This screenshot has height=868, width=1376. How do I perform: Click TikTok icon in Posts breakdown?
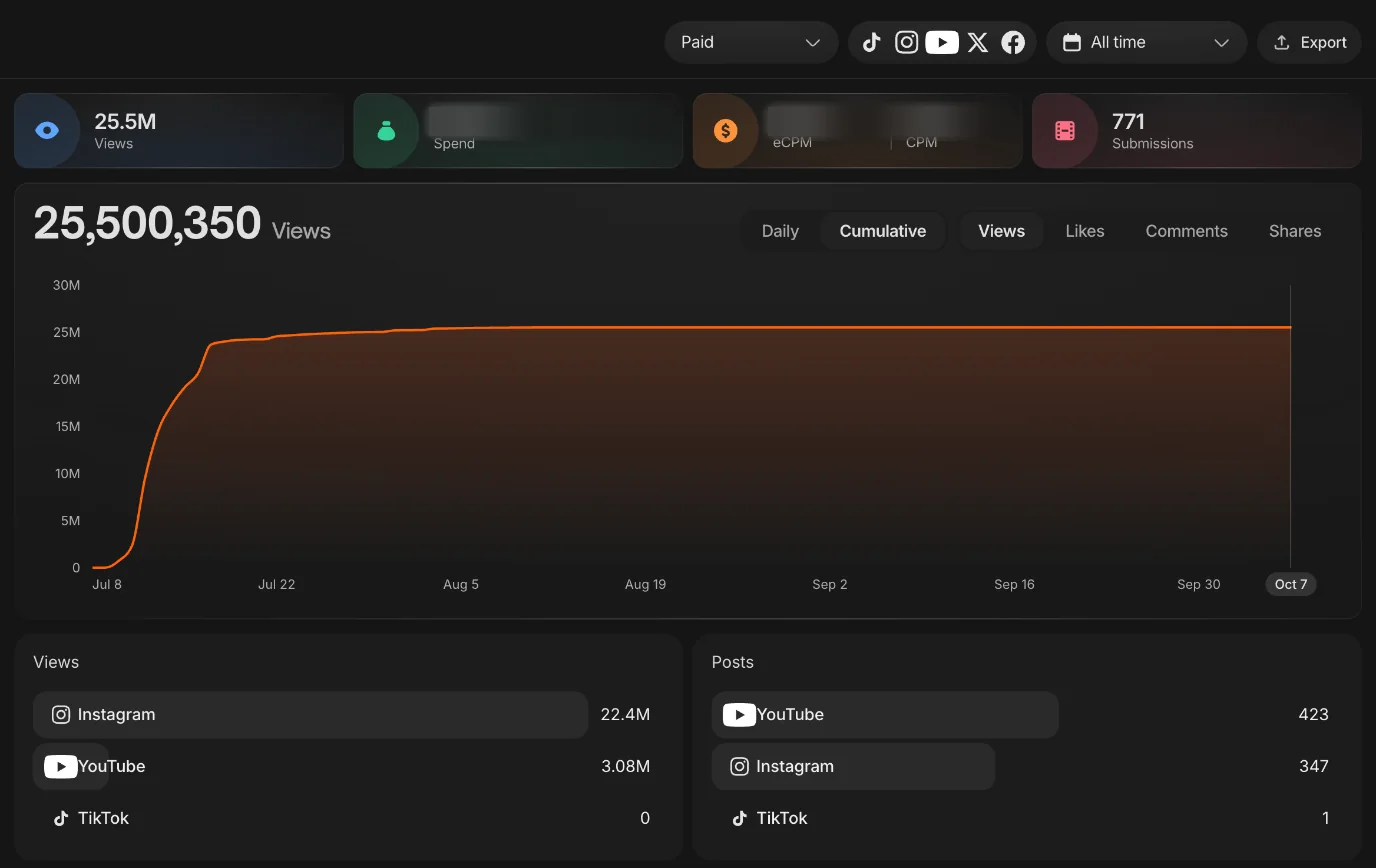(739, 818)
